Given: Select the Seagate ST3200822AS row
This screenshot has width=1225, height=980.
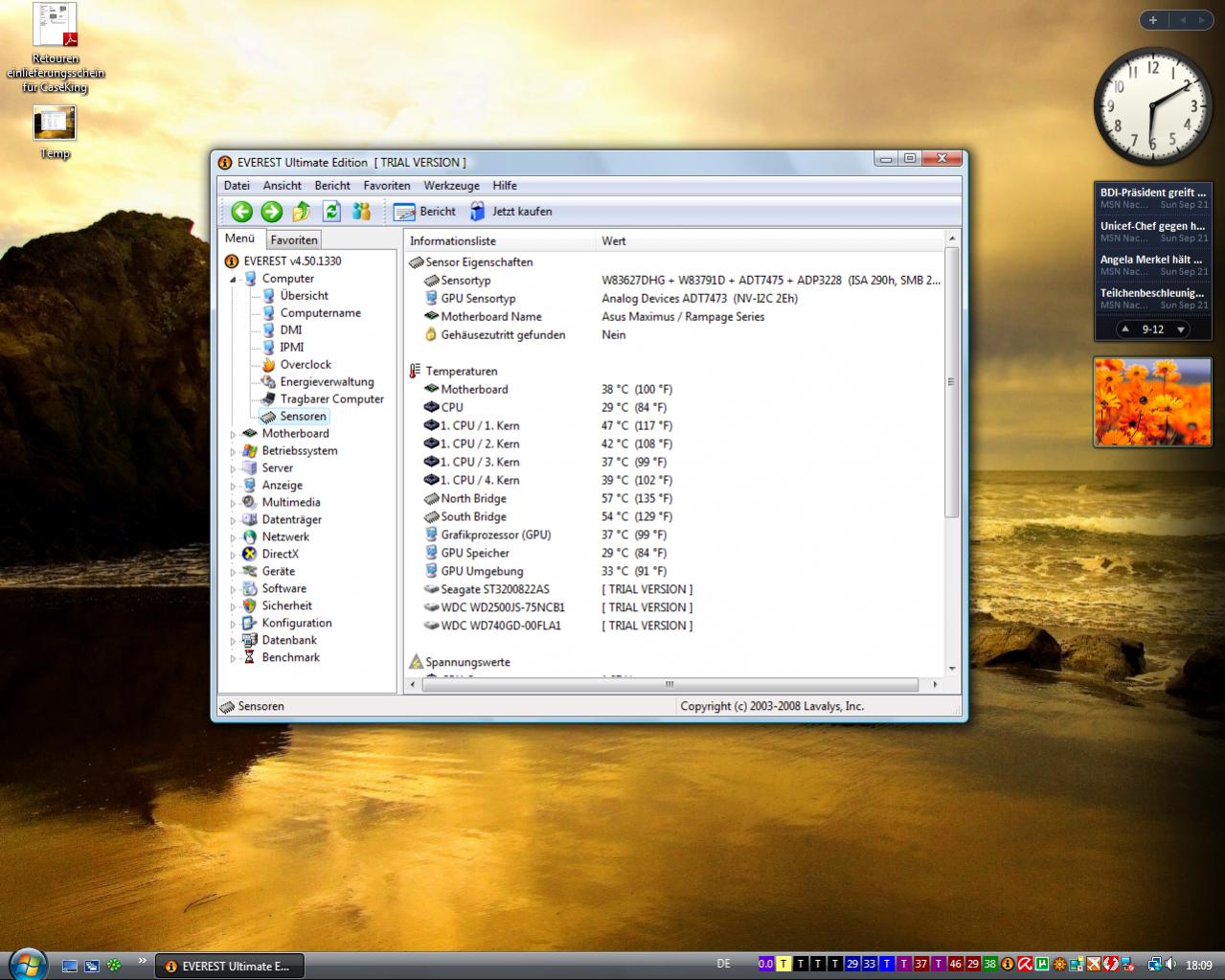Looking at the screenshot, I should point(674,590).
